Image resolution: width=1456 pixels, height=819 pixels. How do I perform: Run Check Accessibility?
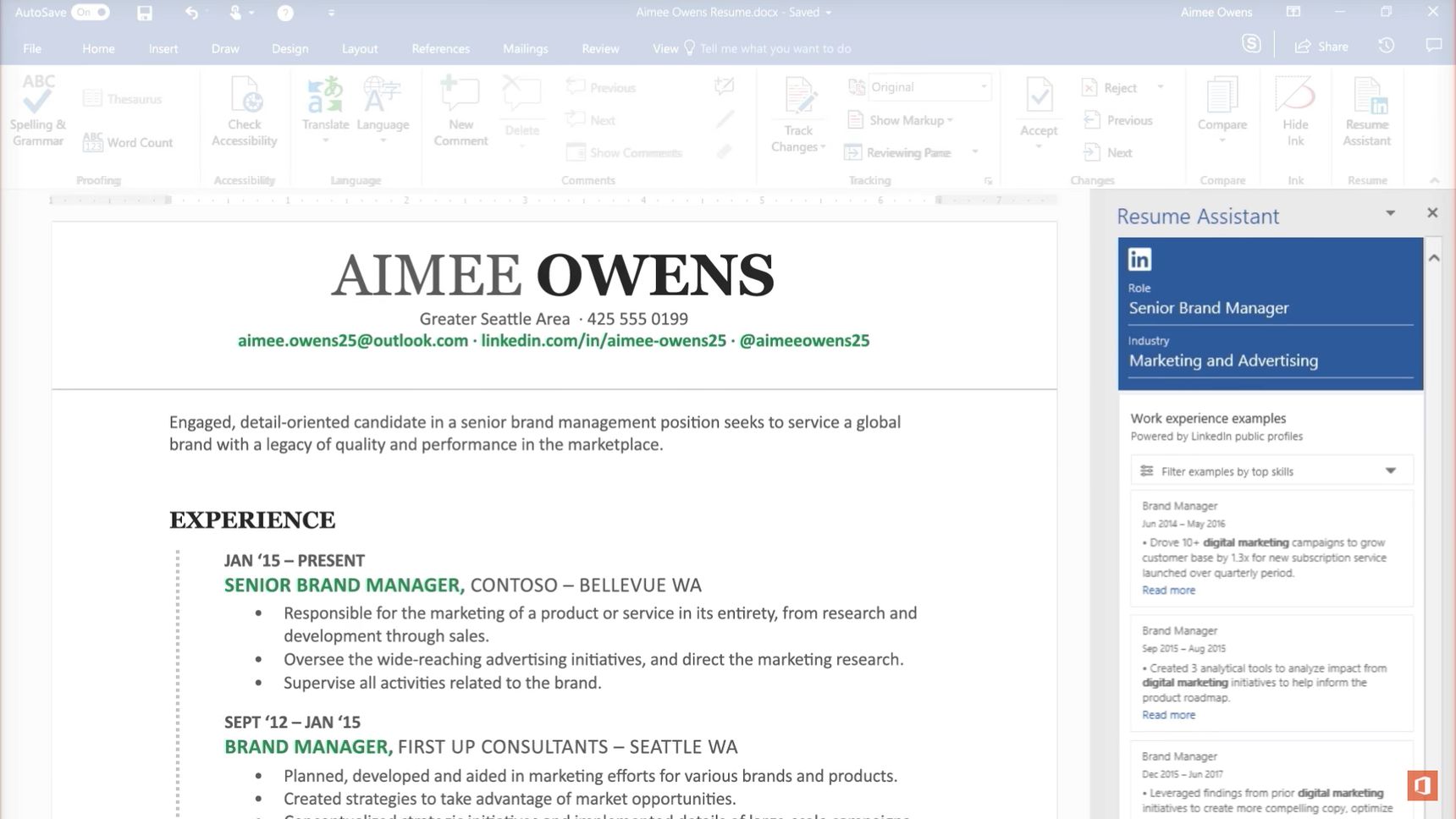(x=244, y=113)
